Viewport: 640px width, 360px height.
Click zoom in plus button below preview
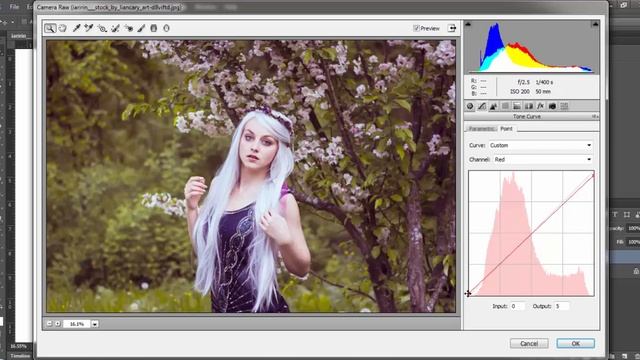(x=58, y=323)
